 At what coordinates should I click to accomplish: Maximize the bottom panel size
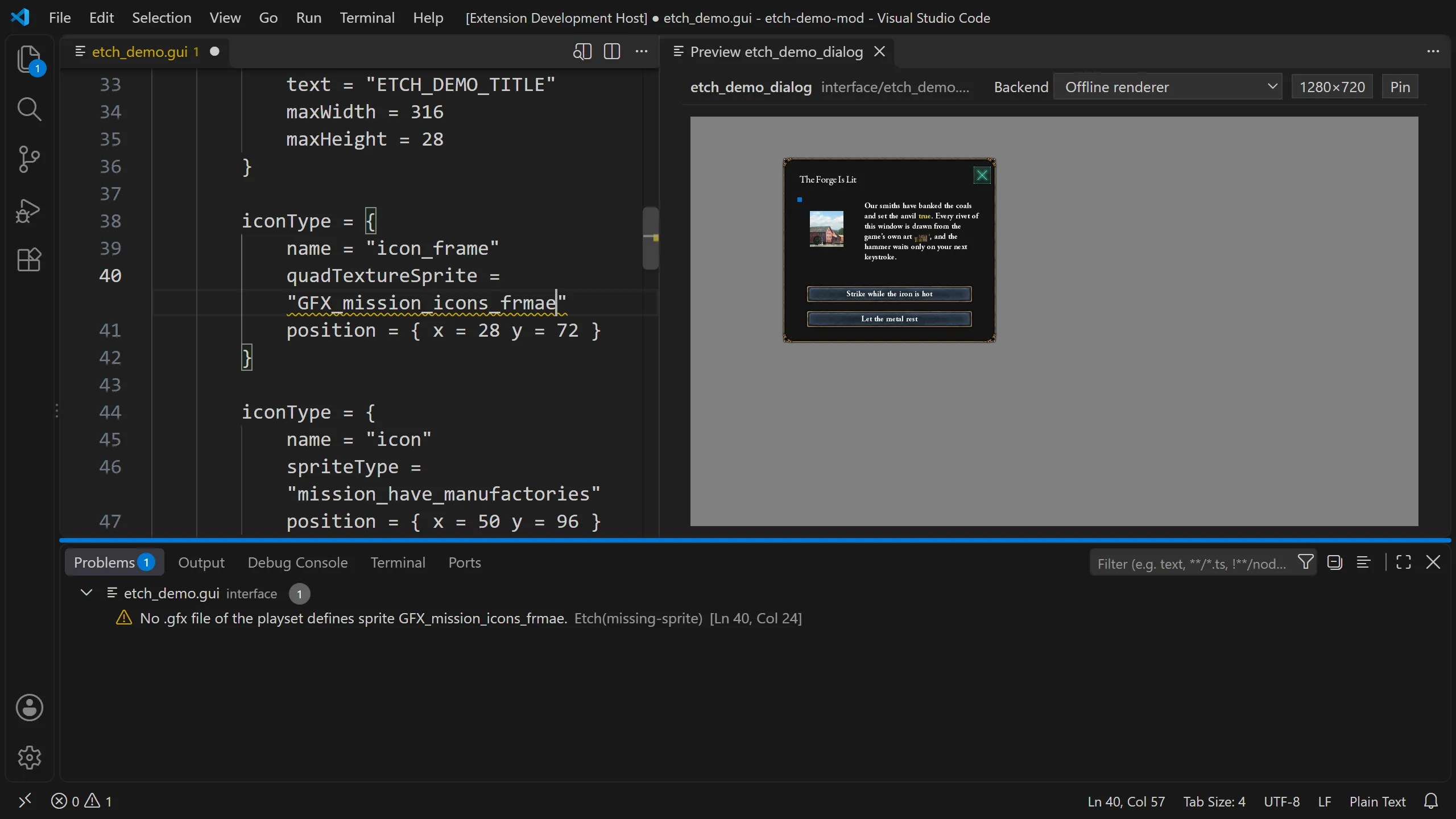[x=1404, y=562]
